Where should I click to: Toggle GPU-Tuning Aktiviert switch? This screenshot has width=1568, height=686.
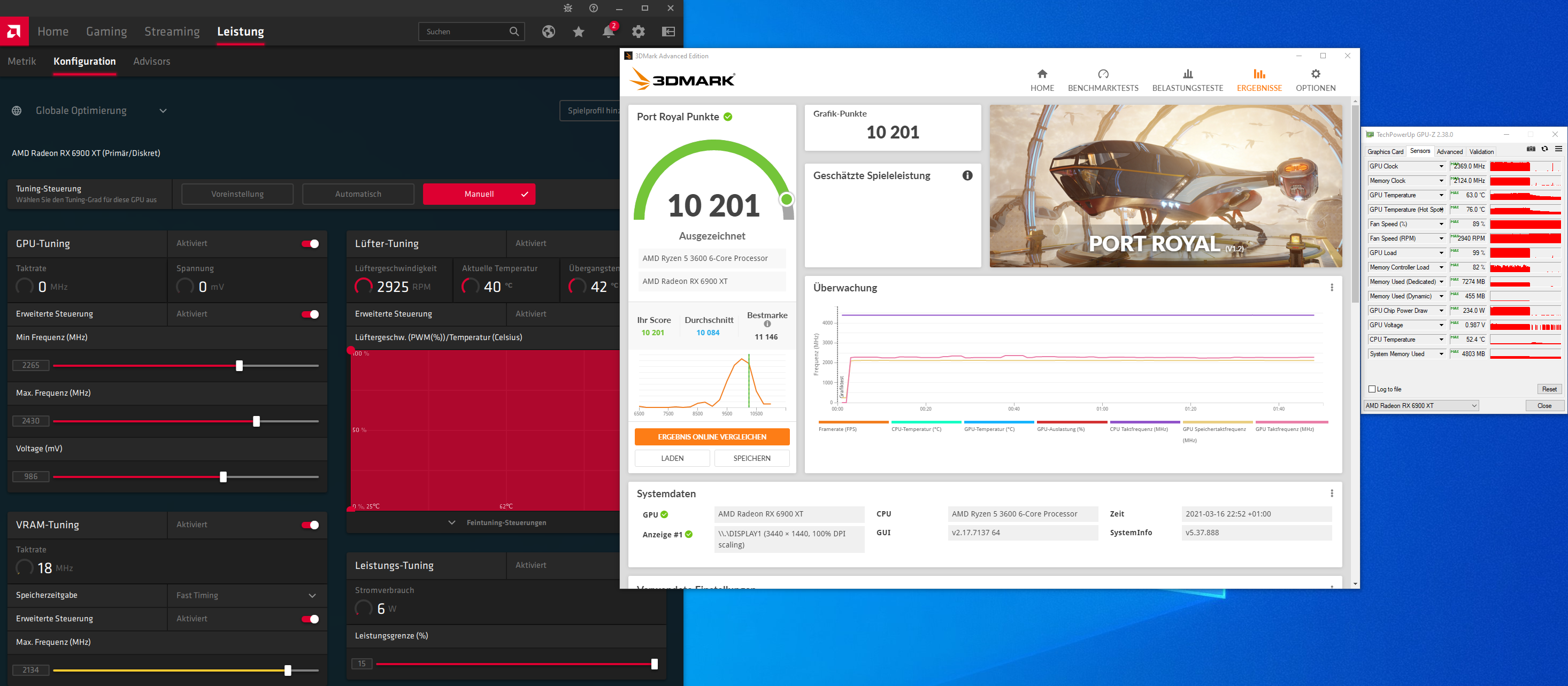point(310,244)
